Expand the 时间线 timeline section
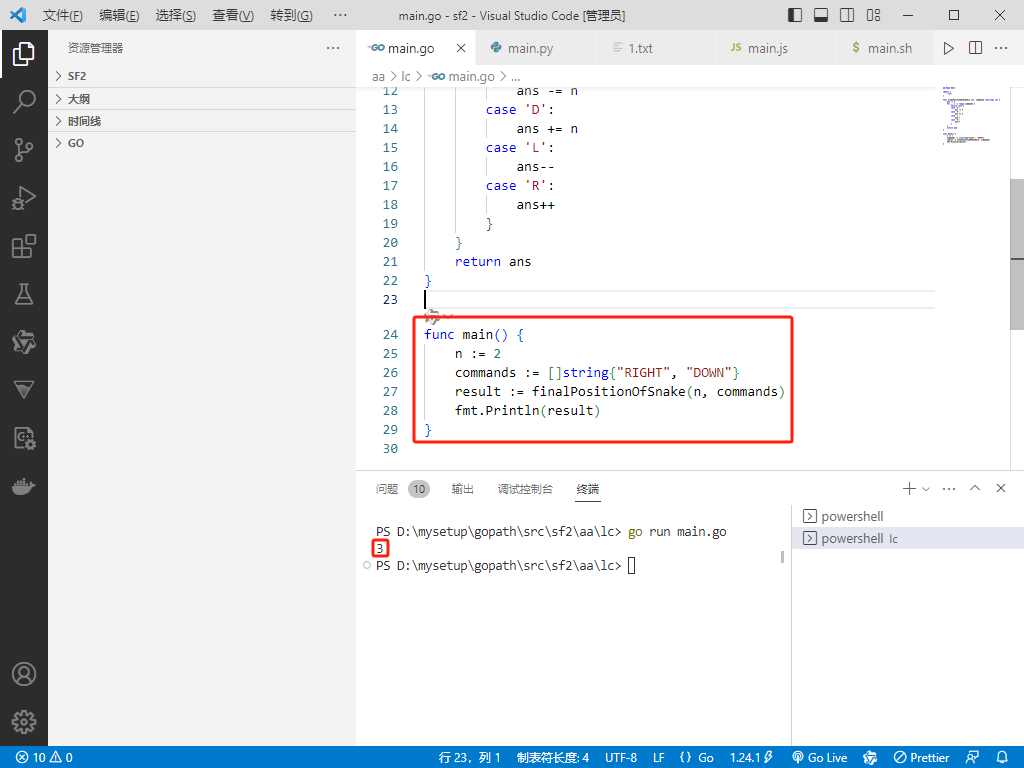This screenshot has width=1024, height=768. (202, 121)
